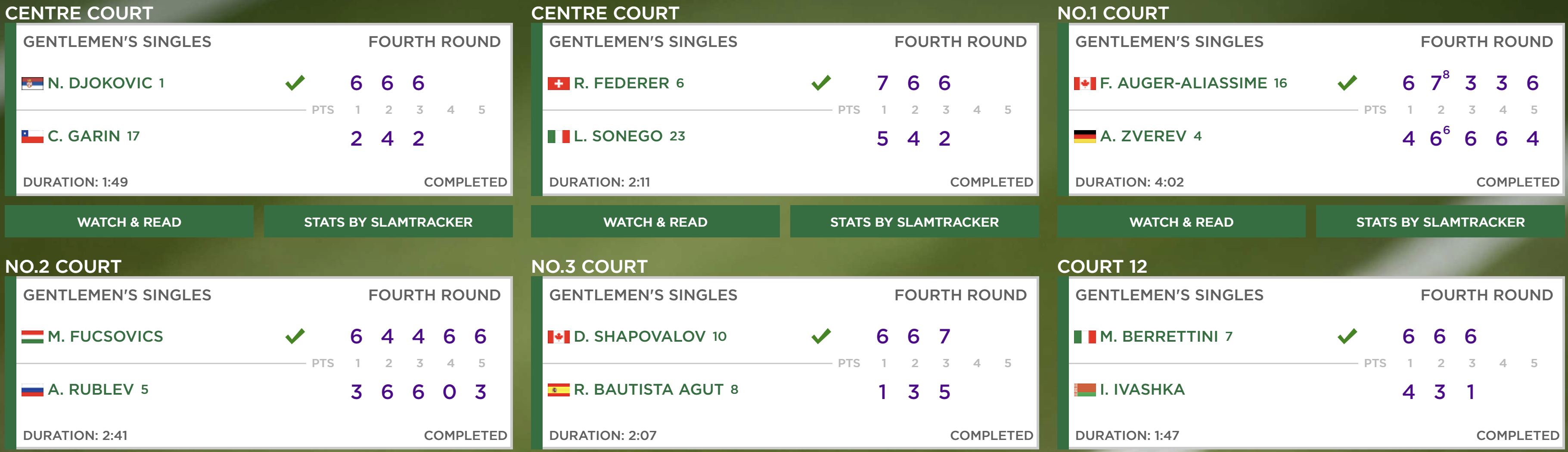Click Germany flag beside A. Zverev
This screenshot has height=452, width=1568.
1085,137
